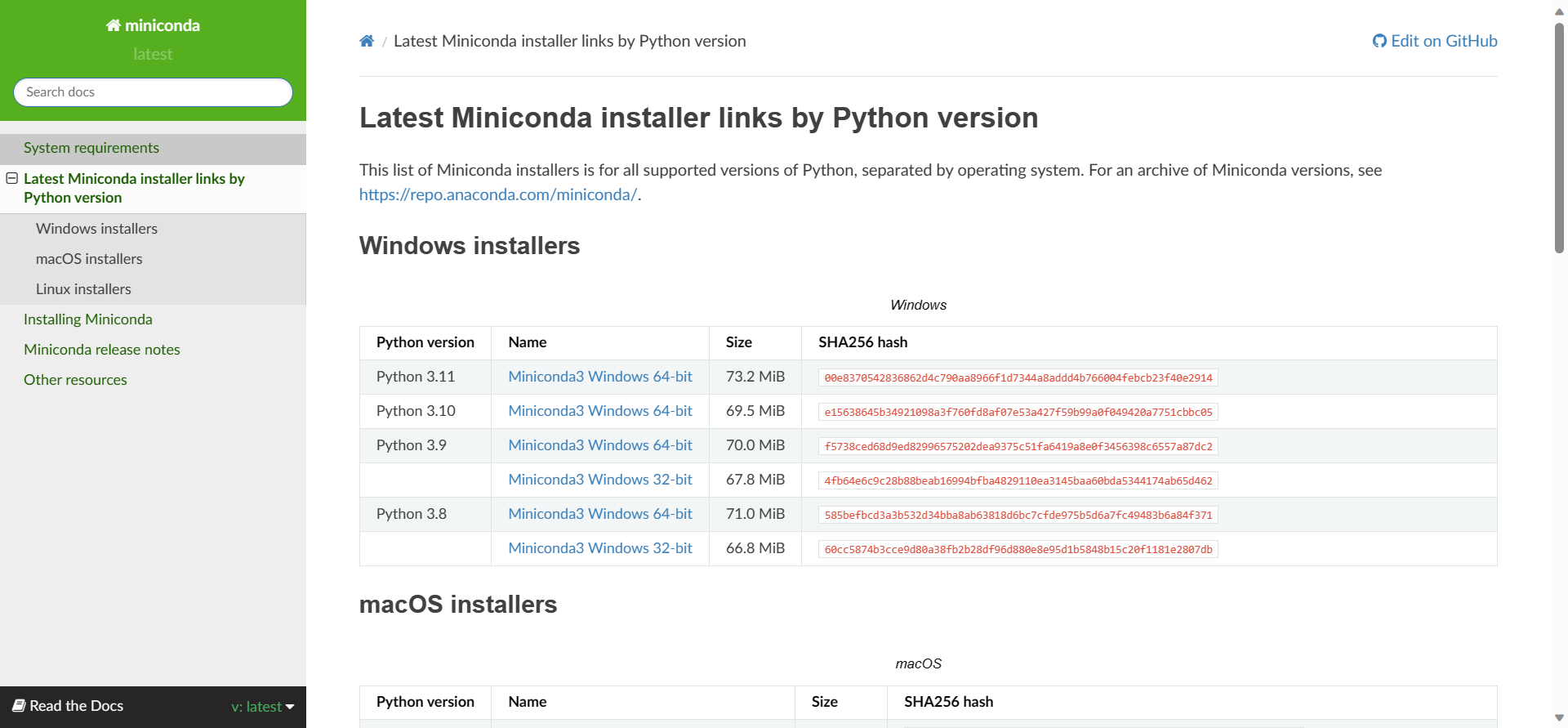1568x728 pixels.
Task: Click the Edit on GitHub link
Action: point(1435,41)
